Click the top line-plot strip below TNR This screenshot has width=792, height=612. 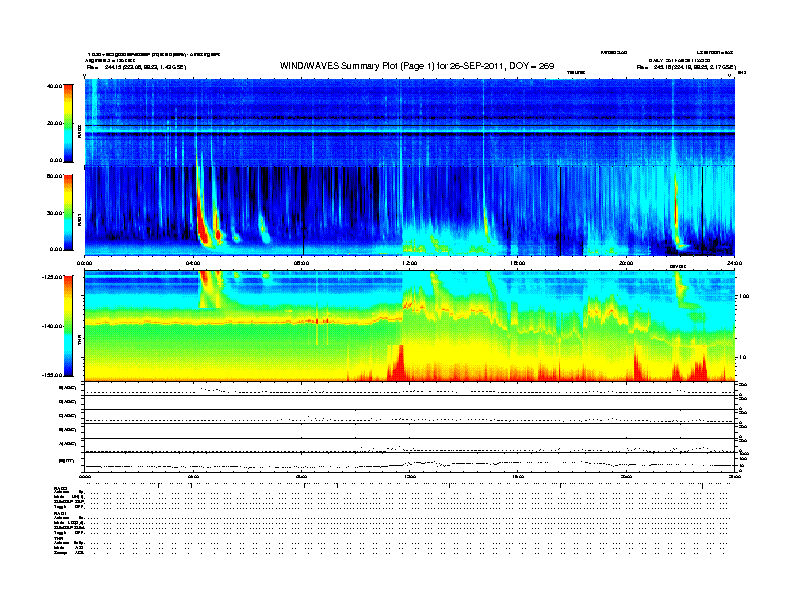pos(410,389)
